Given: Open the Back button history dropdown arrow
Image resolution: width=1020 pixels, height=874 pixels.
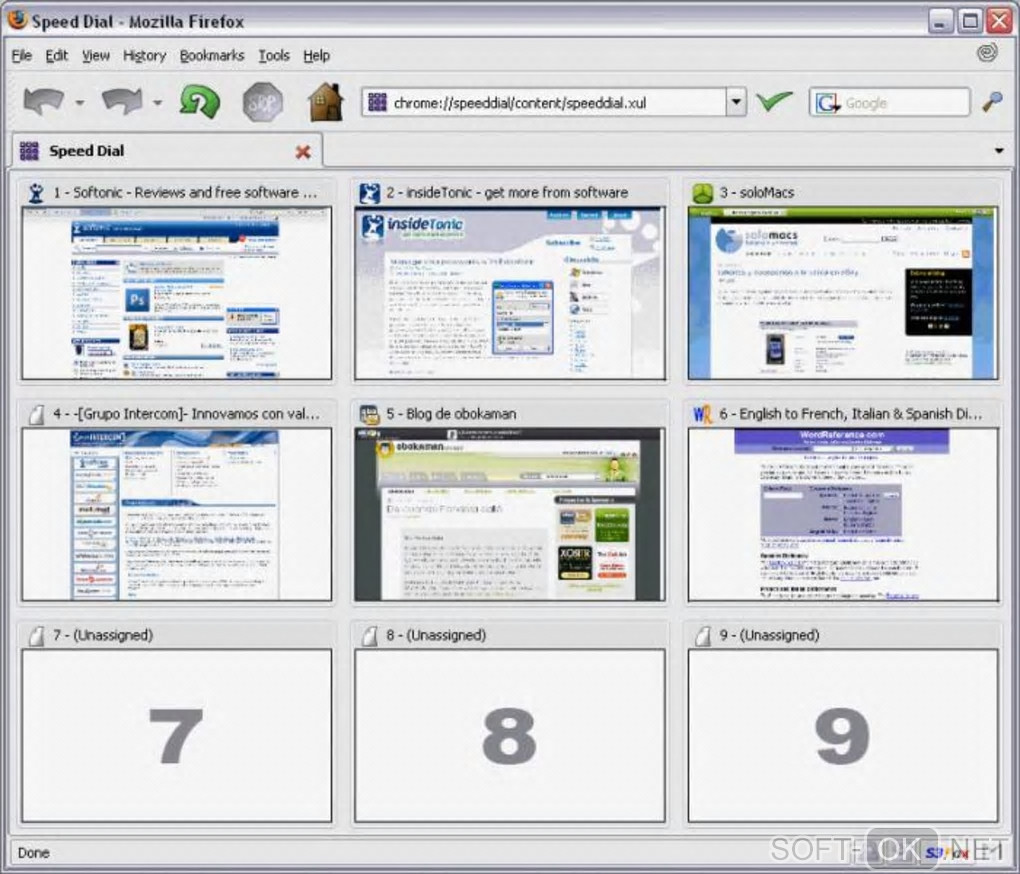Looking at the screenshot, I should pos(80,102).
